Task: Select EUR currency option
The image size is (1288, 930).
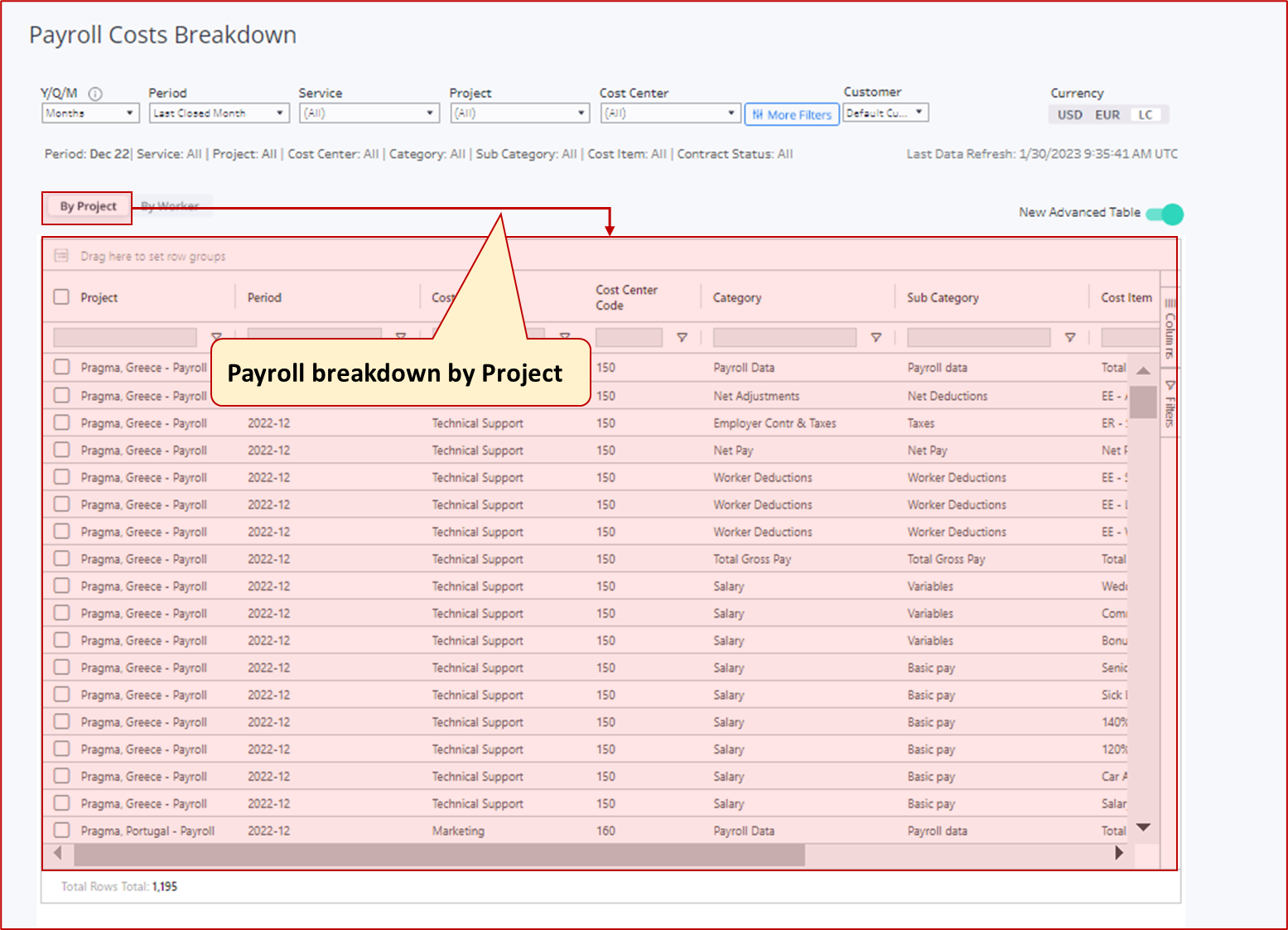Action: tap(1107, 114)
